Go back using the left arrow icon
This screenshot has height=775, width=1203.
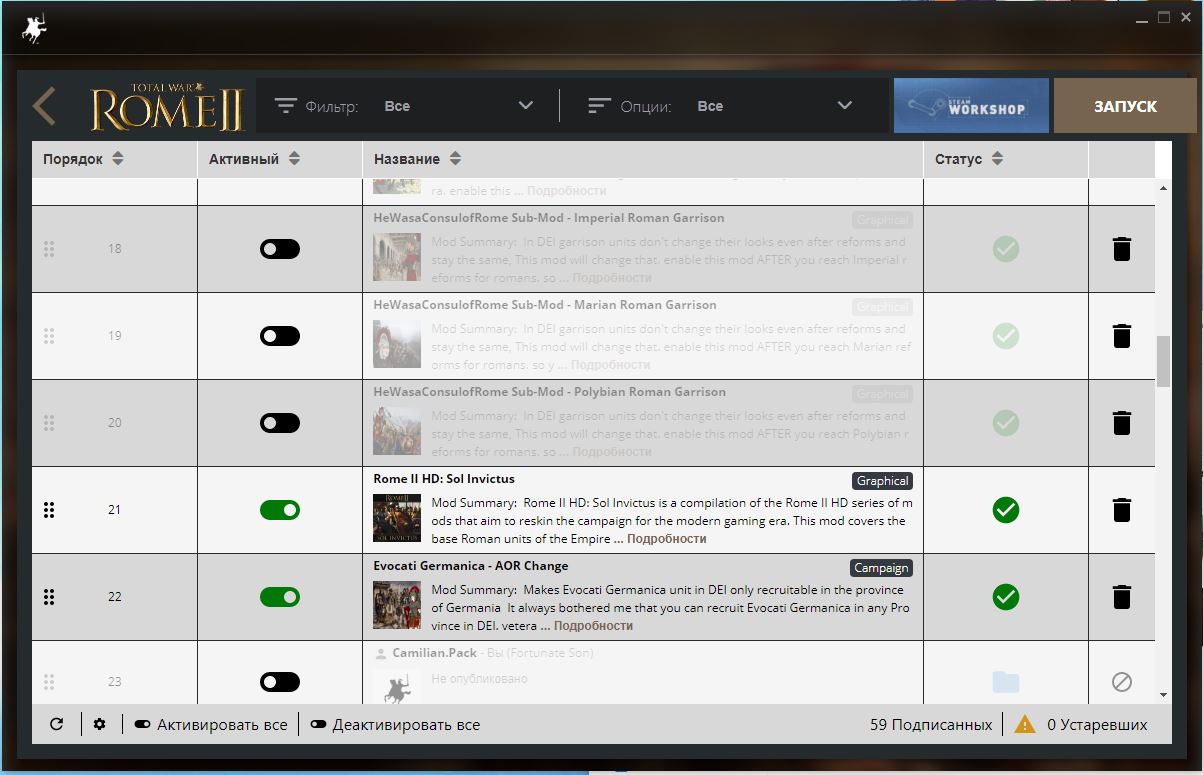44,106
